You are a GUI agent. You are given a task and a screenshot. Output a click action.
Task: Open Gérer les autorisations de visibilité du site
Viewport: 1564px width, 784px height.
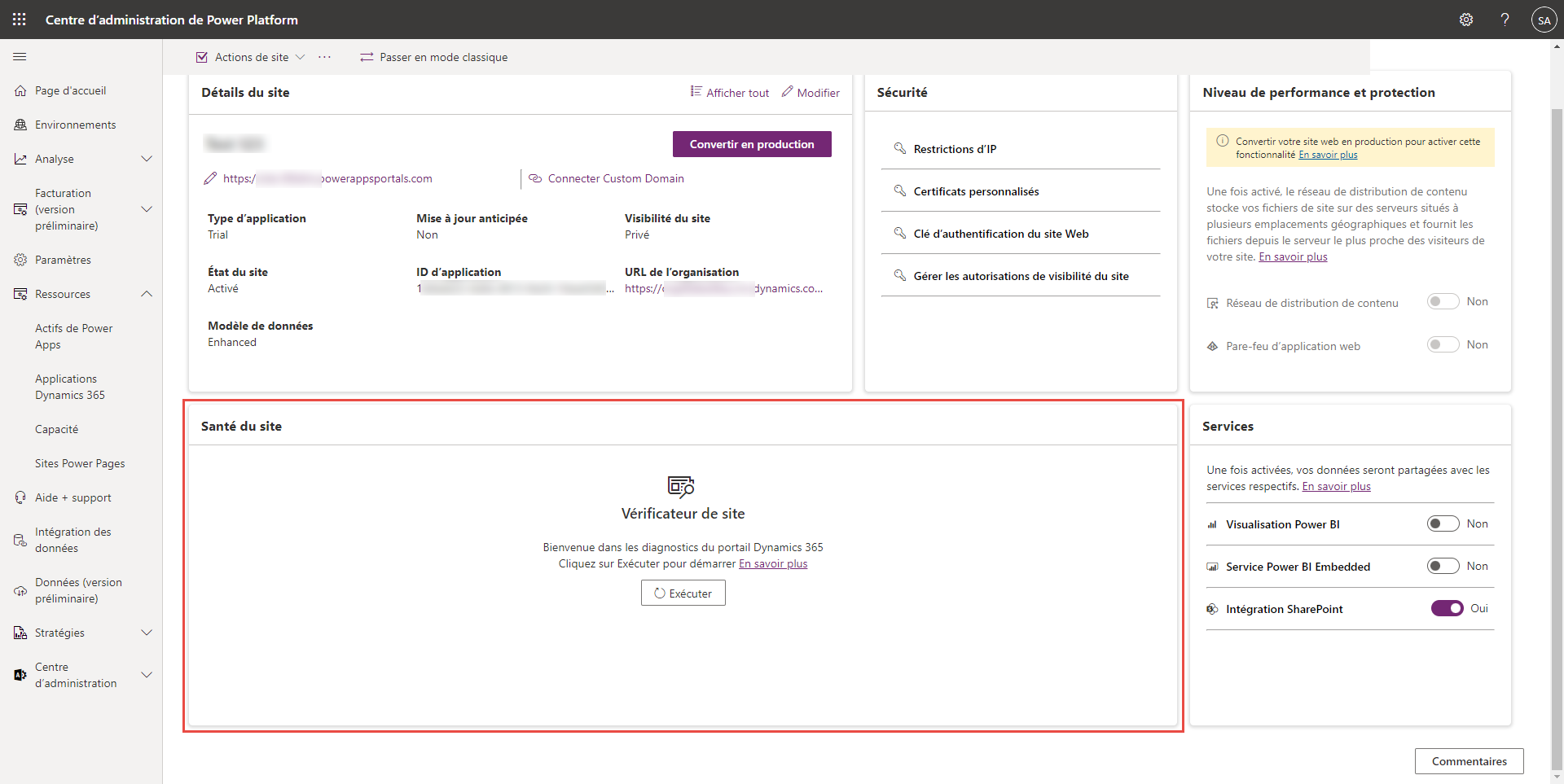click(1021, 276)
